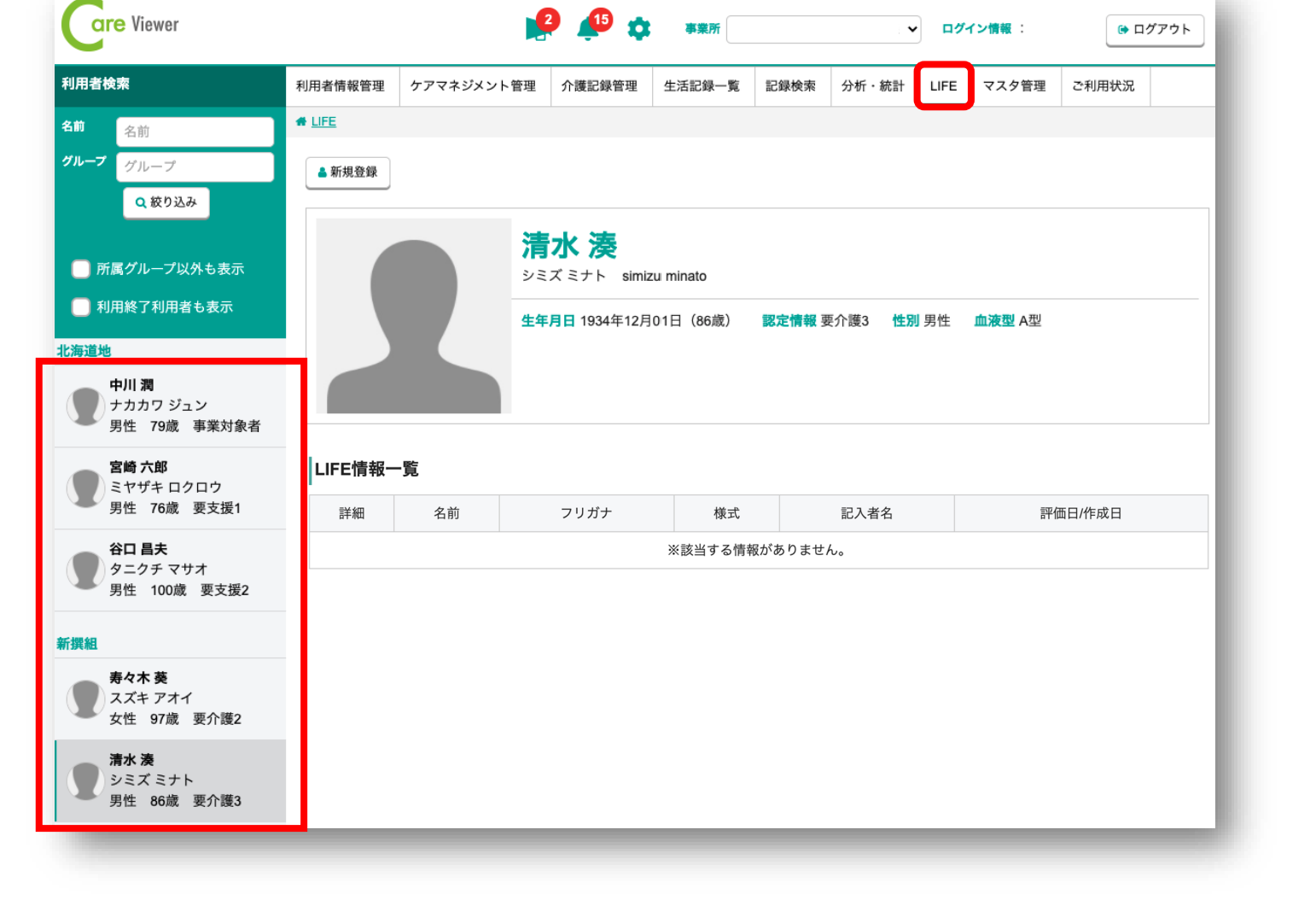Open the settings gear icon
Screen dimensions: 1316x900
click(x=638, y=29)
